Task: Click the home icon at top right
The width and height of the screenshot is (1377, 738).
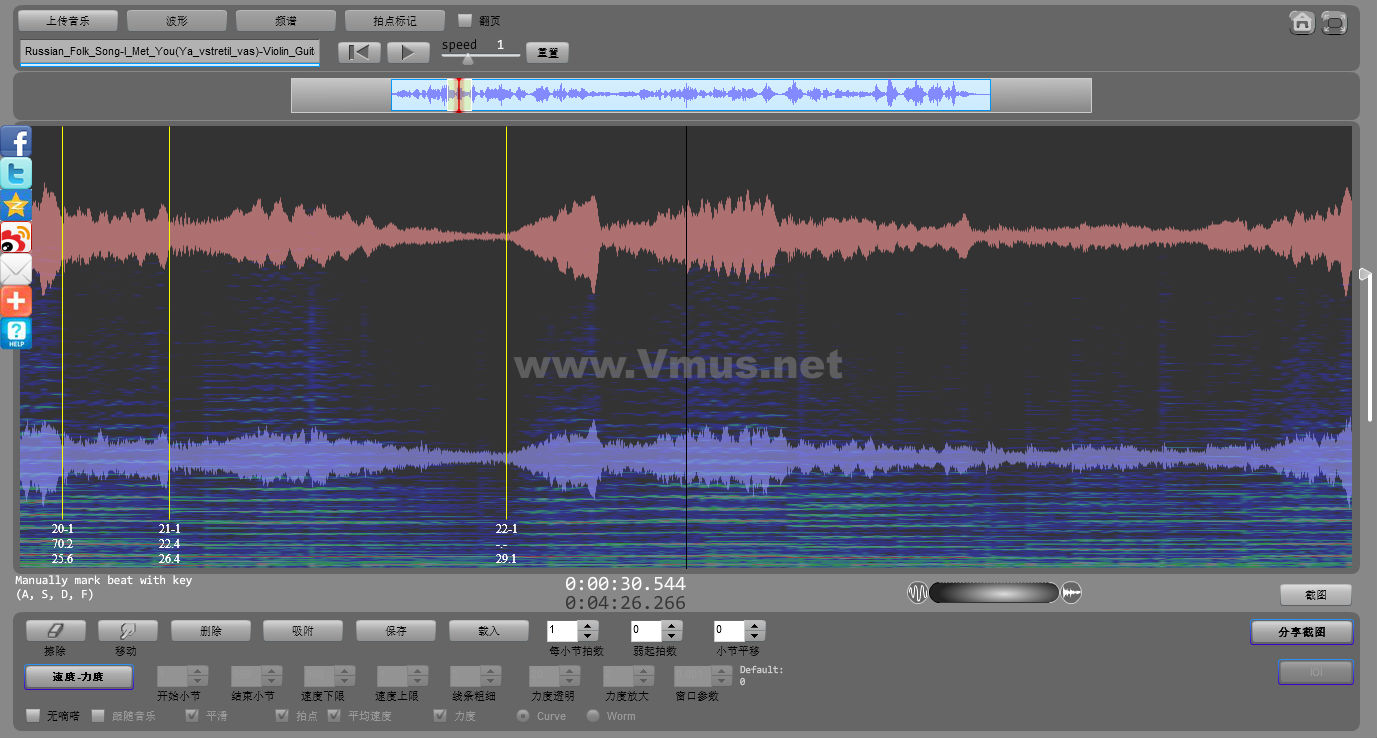Action: point(1302,22)
